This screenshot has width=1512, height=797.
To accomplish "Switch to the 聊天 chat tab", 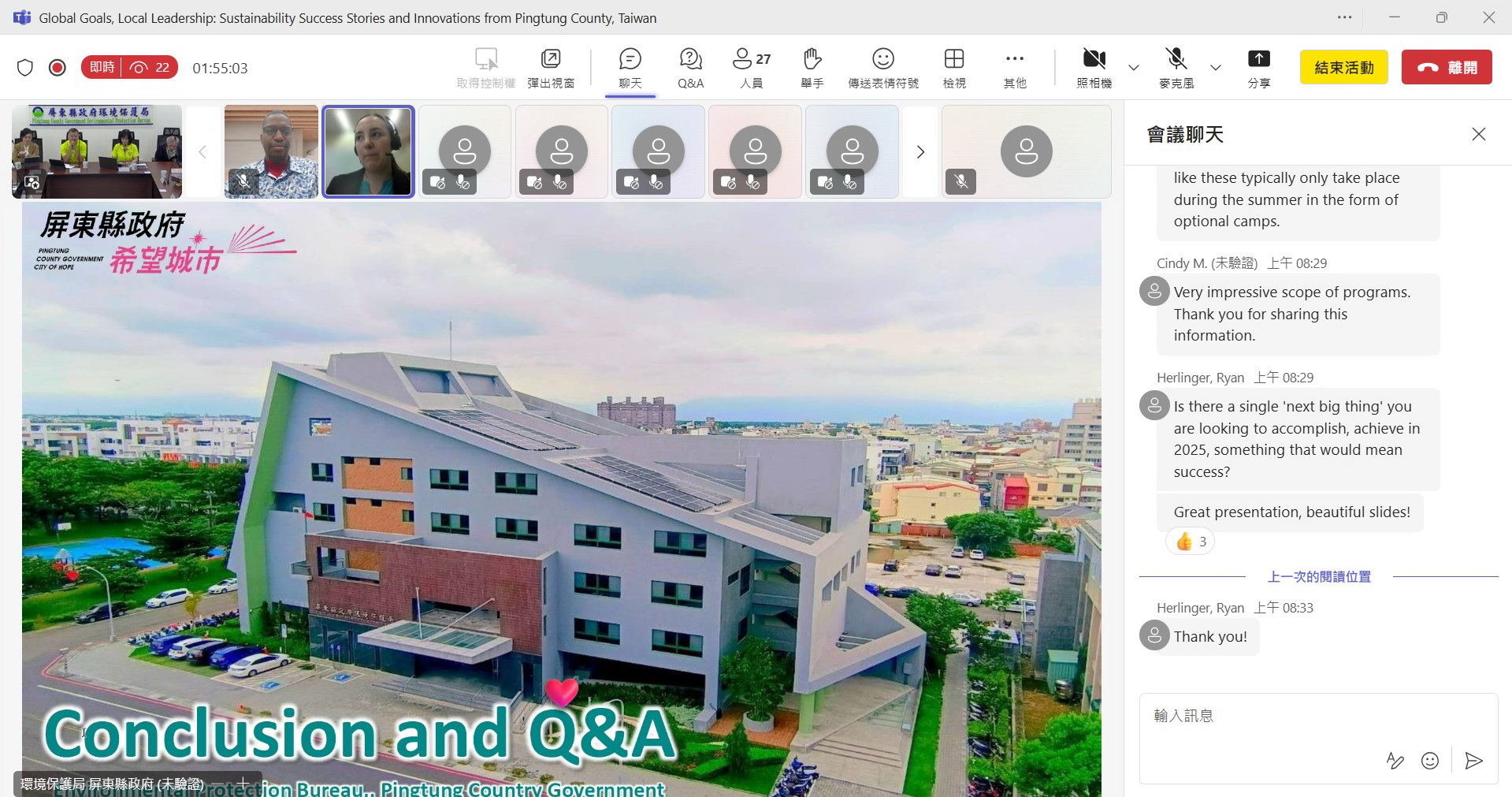I will pyautogui.click(x=630, y=68).
